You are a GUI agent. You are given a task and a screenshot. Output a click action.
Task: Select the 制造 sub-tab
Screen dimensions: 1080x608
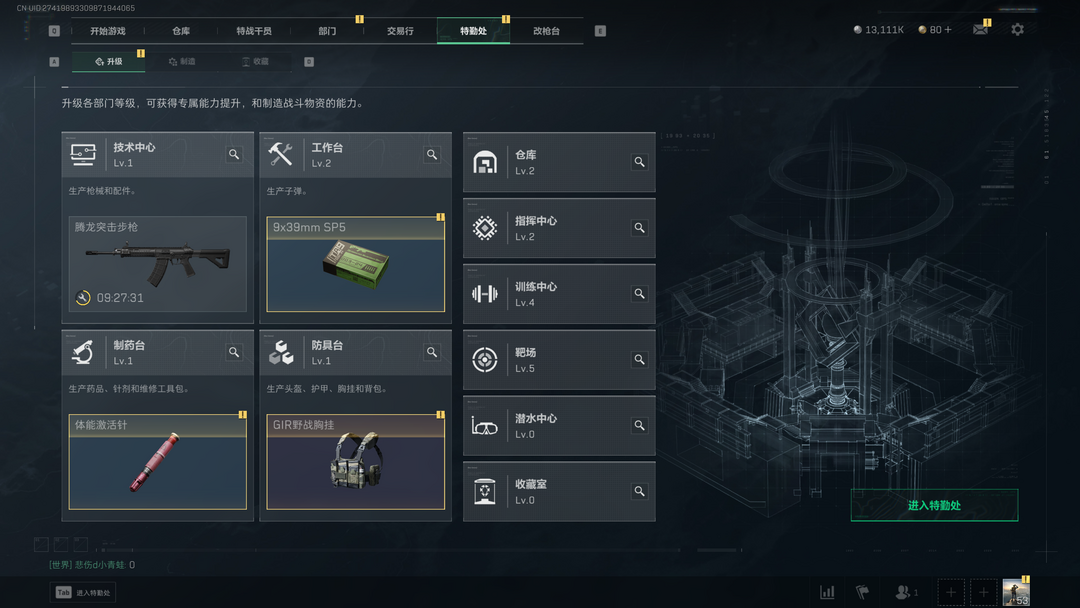[x=183, y=61]
